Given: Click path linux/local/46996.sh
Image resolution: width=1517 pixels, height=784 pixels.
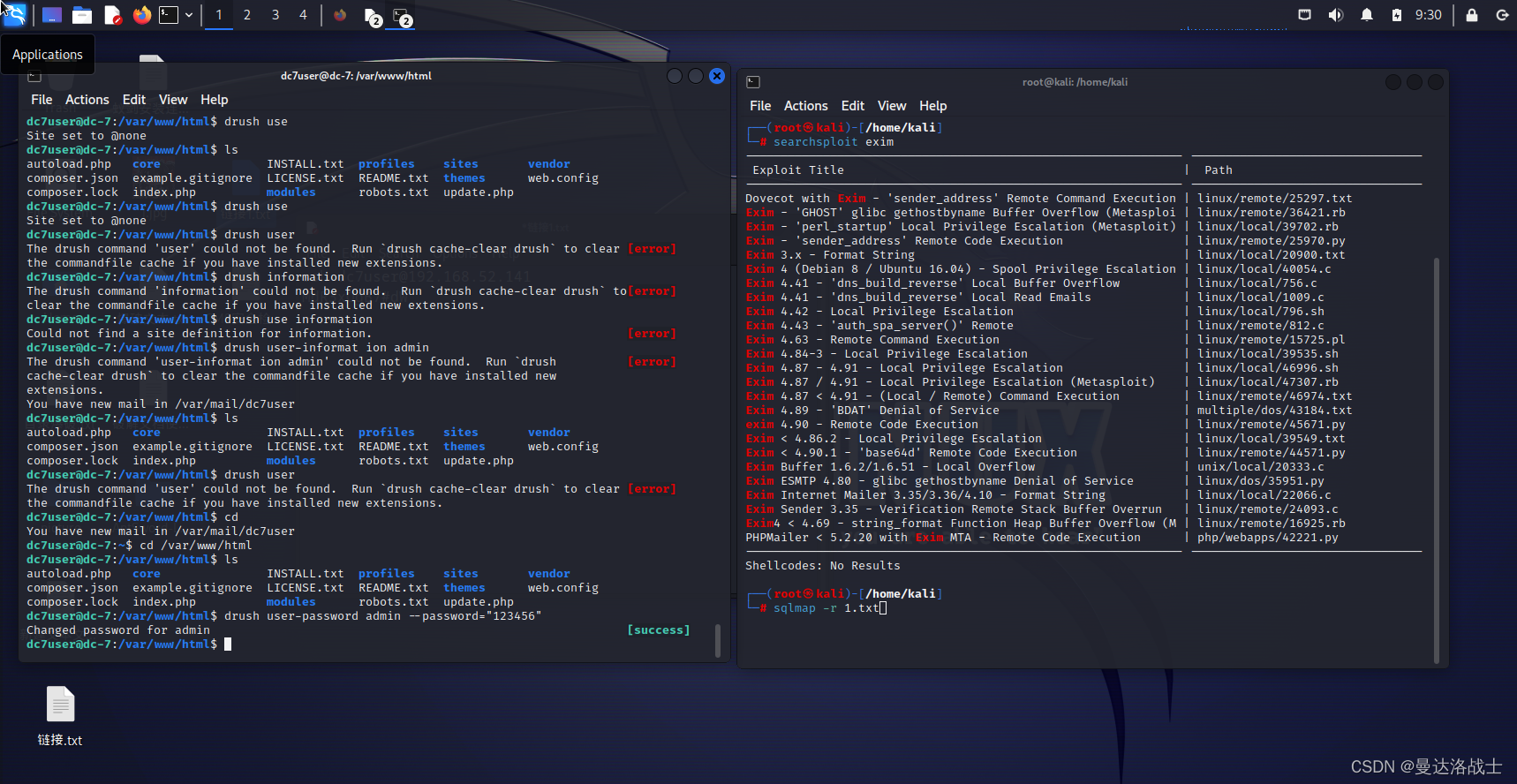Looking at the screenshot, I should tap(1268, 368).
